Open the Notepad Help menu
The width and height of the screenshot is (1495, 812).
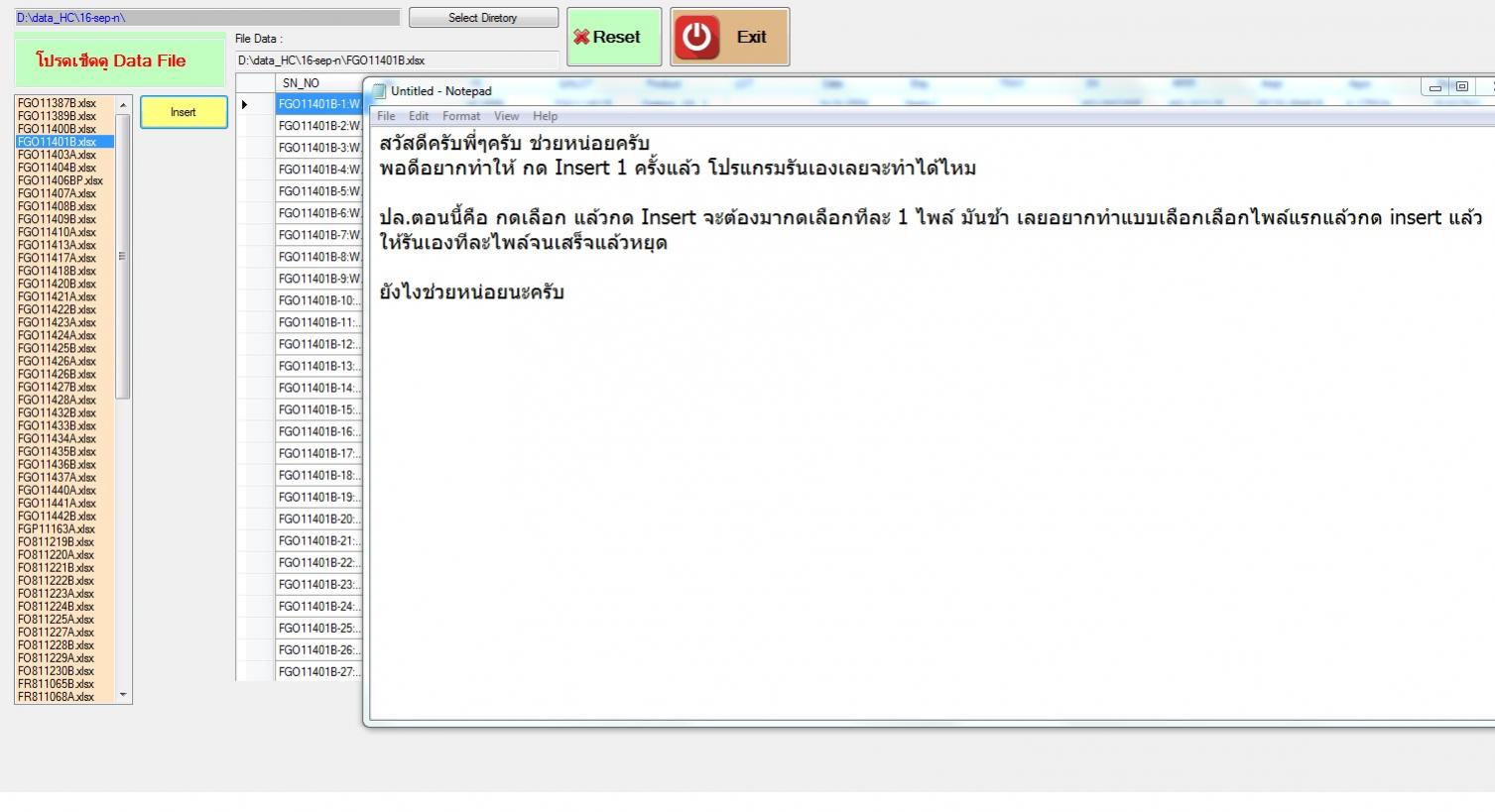click(x=545, y=116)
